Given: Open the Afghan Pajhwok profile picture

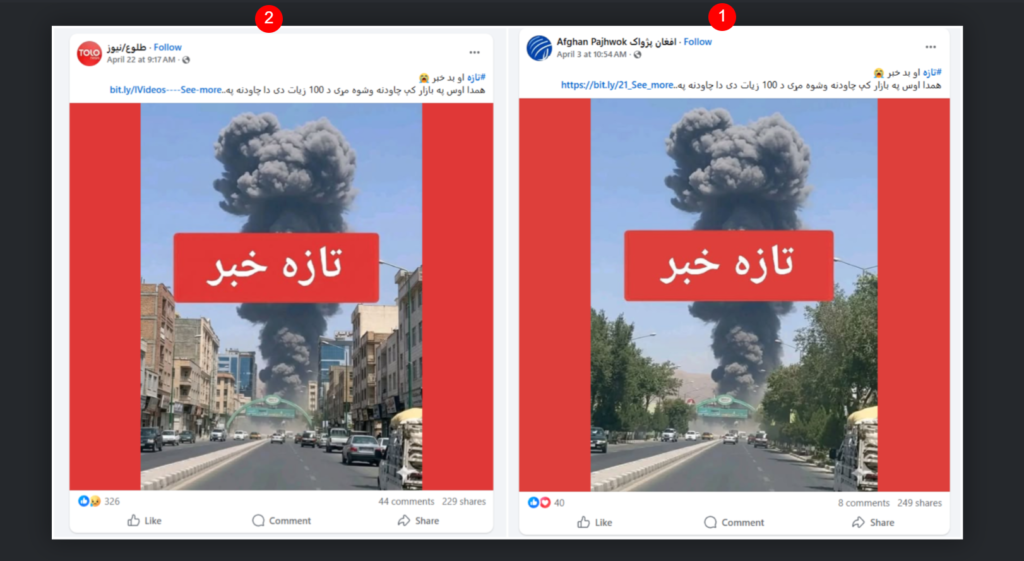Looking at the screenshot, I should coord(539,48).
